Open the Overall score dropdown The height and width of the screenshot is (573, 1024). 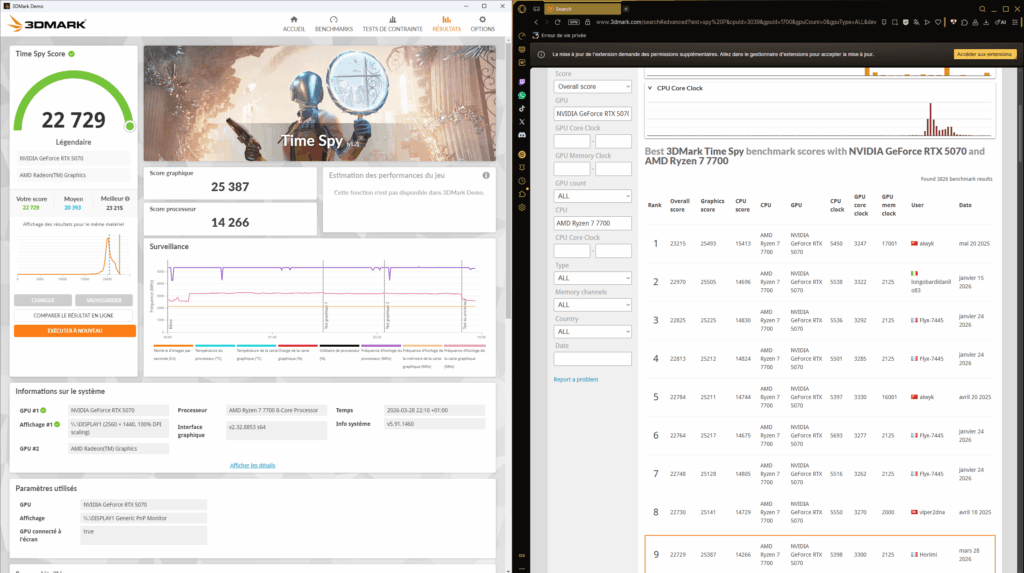click(x=592, y=86)
